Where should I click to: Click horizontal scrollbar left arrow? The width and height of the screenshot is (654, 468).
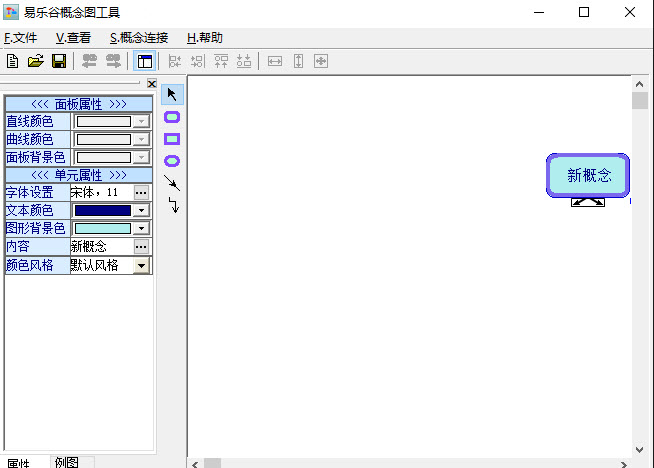click(x=195, y=464)
